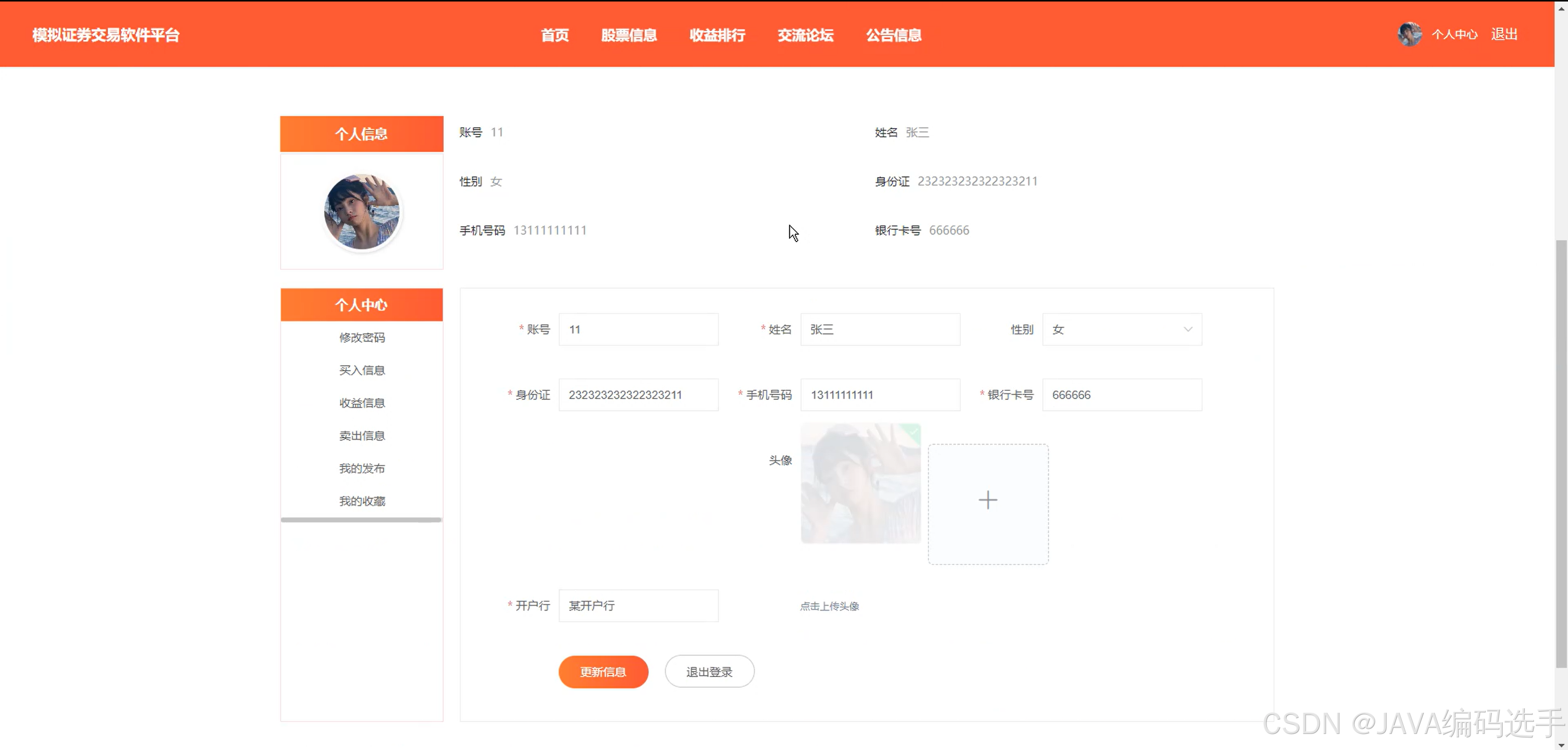Image resolution: width=1568 pixels, height=750 pixels.
Task: Click the uploaded avatar thumbnail preview
Action: [860, 483]
